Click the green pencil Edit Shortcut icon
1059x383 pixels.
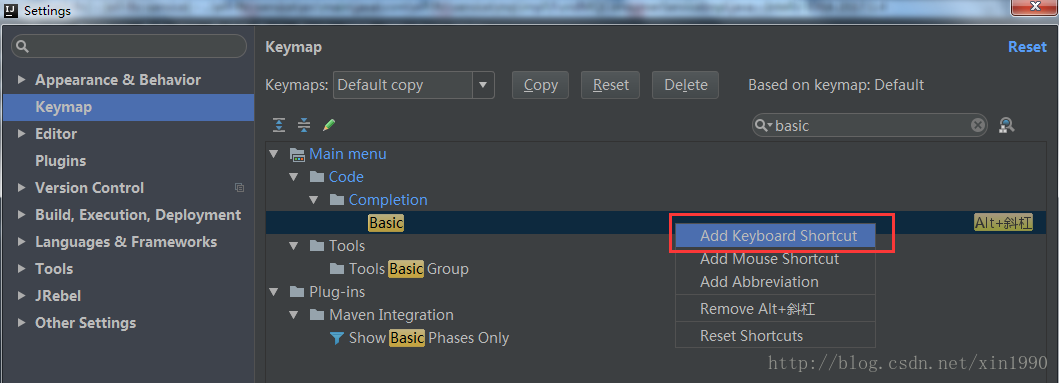pyautogui.click(x=329, y=125)
